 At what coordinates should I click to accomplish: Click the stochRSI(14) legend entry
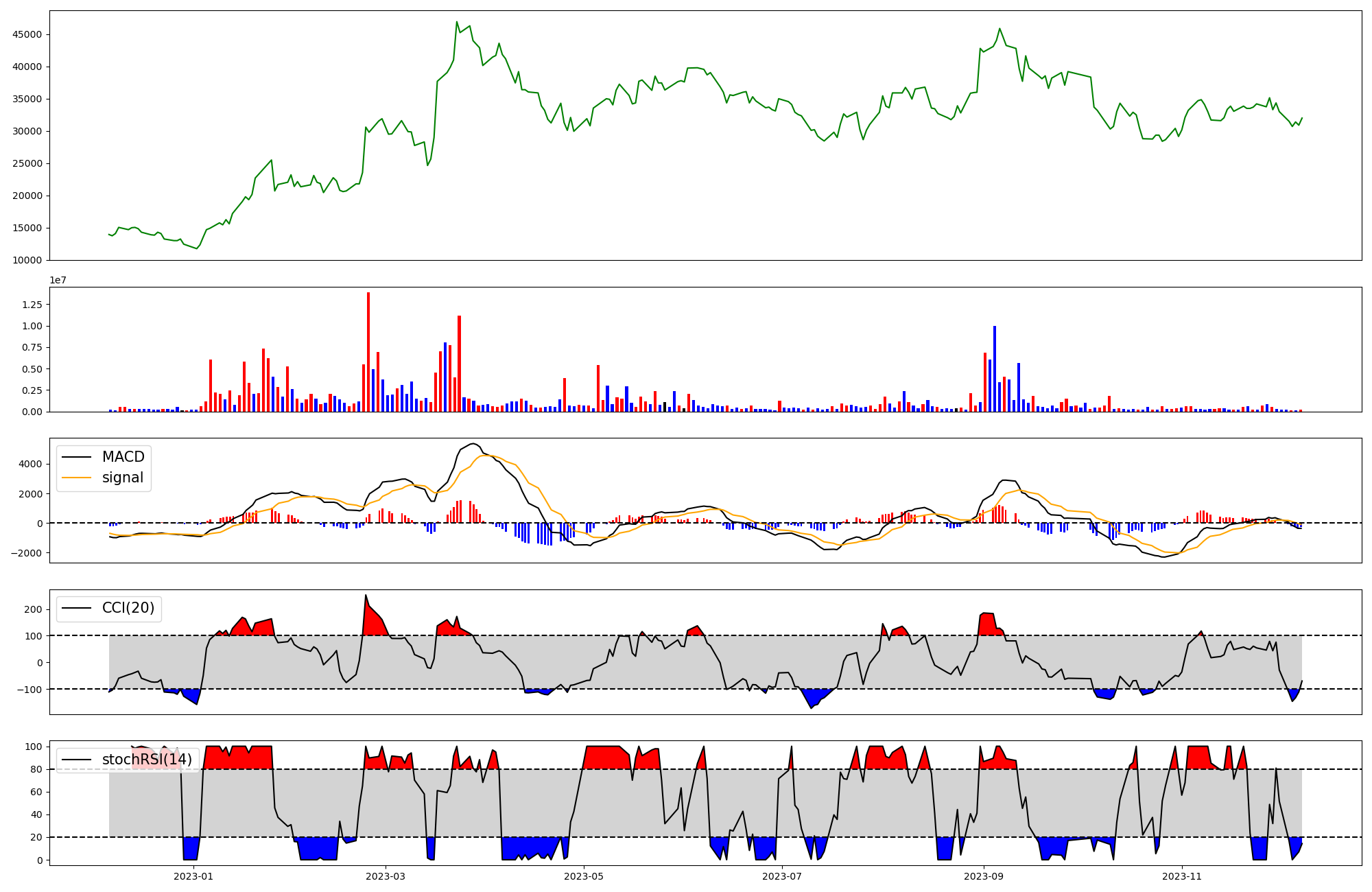pos(147,760)
